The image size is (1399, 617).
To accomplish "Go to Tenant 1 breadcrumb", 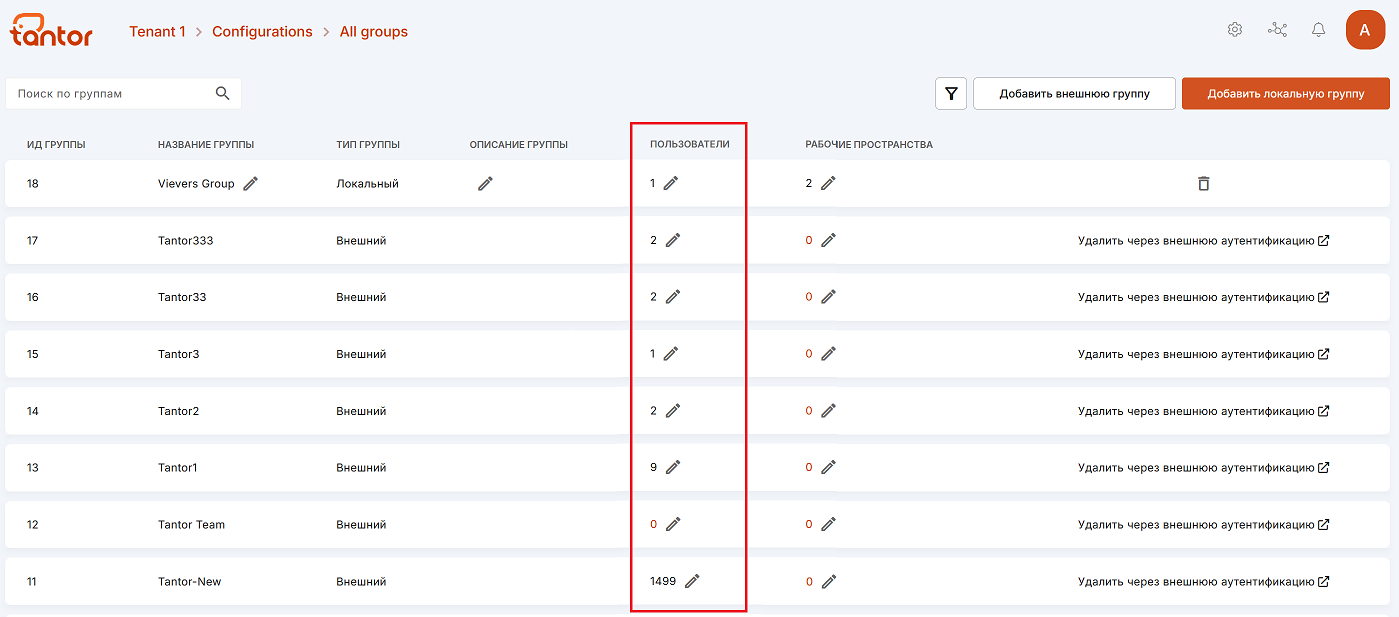I will click(157, 32).
